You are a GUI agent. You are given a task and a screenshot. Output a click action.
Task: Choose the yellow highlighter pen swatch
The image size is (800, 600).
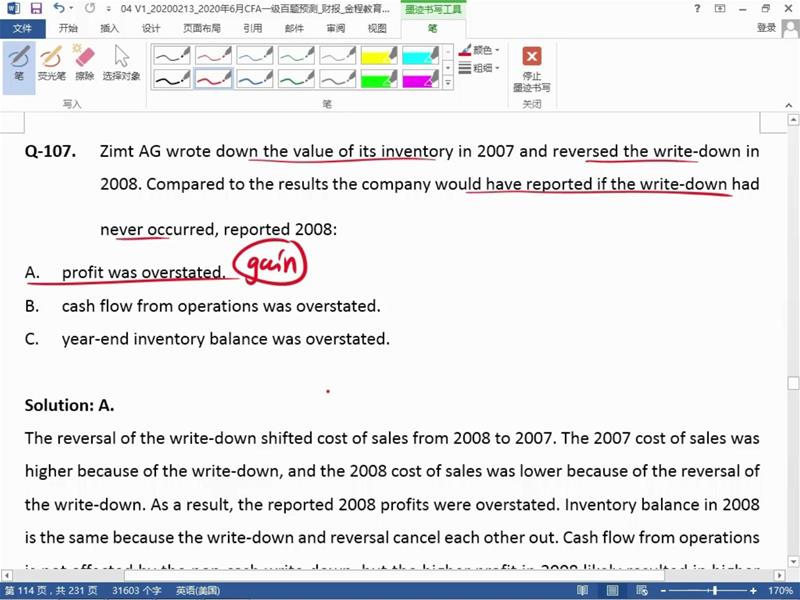point(379,54)
